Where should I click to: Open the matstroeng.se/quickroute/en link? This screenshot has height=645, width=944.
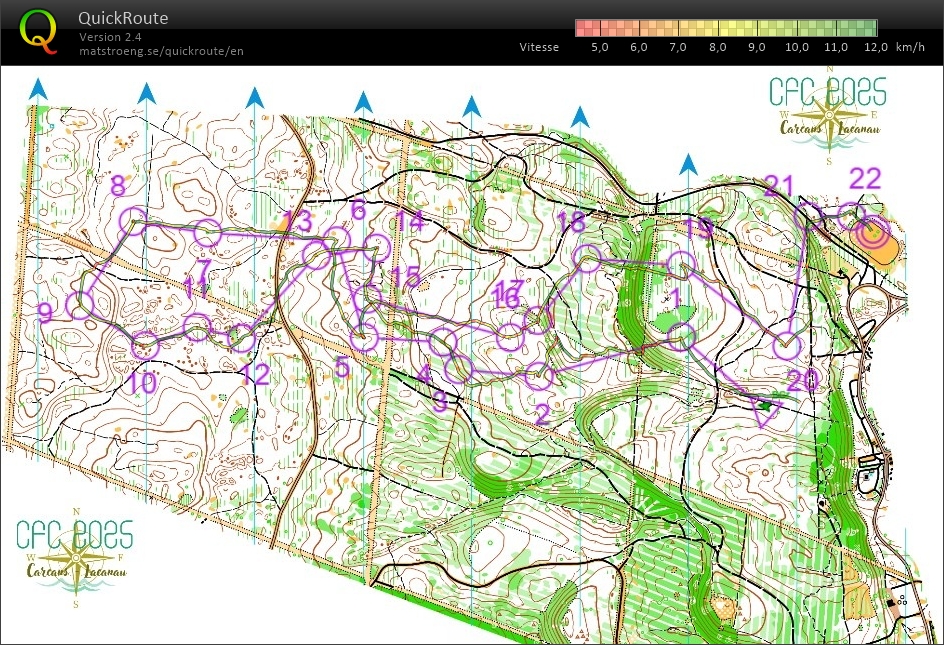coord(161,51)
